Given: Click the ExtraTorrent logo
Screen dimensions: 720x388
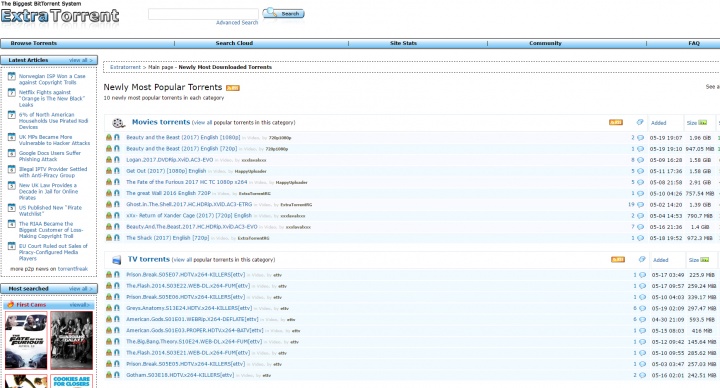Looking at the screenshot, I should pos(60,16).
